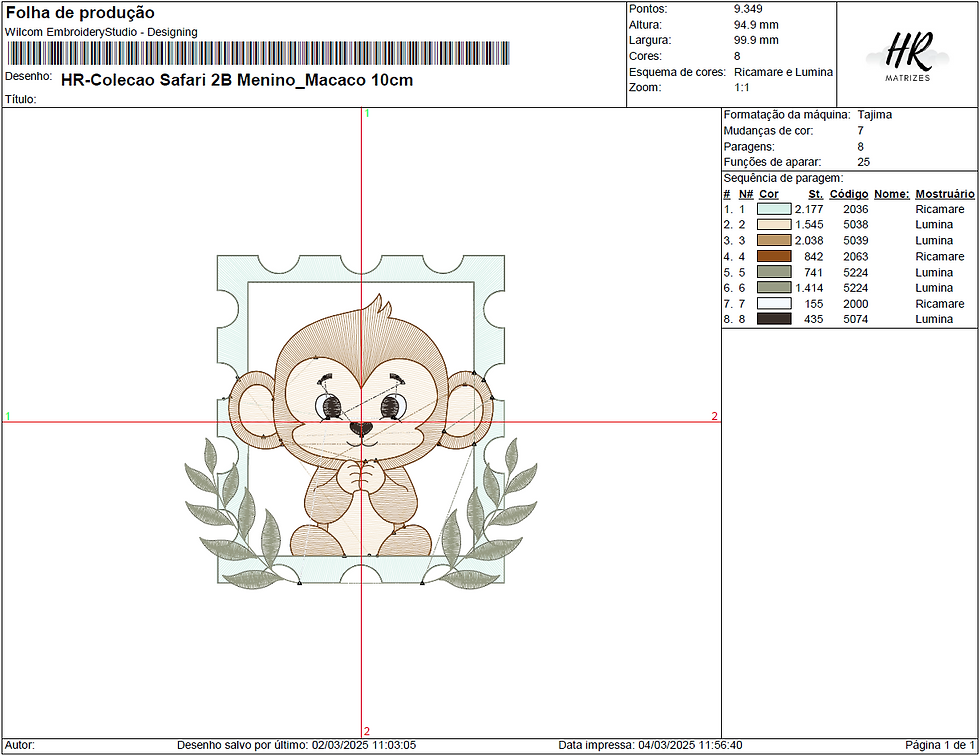Click the print date '04/03/2025 11:56:40'
Image resolution: width=980 pixels, height=755 pixels.
[x=690, y=745]
